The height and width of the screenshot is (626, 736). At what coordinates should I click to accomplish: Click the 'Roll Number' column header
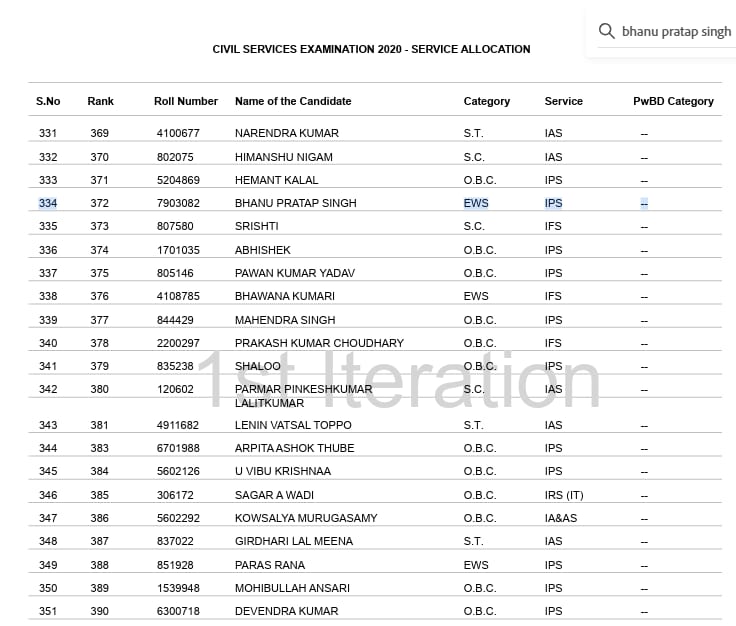tap(186, 101)
